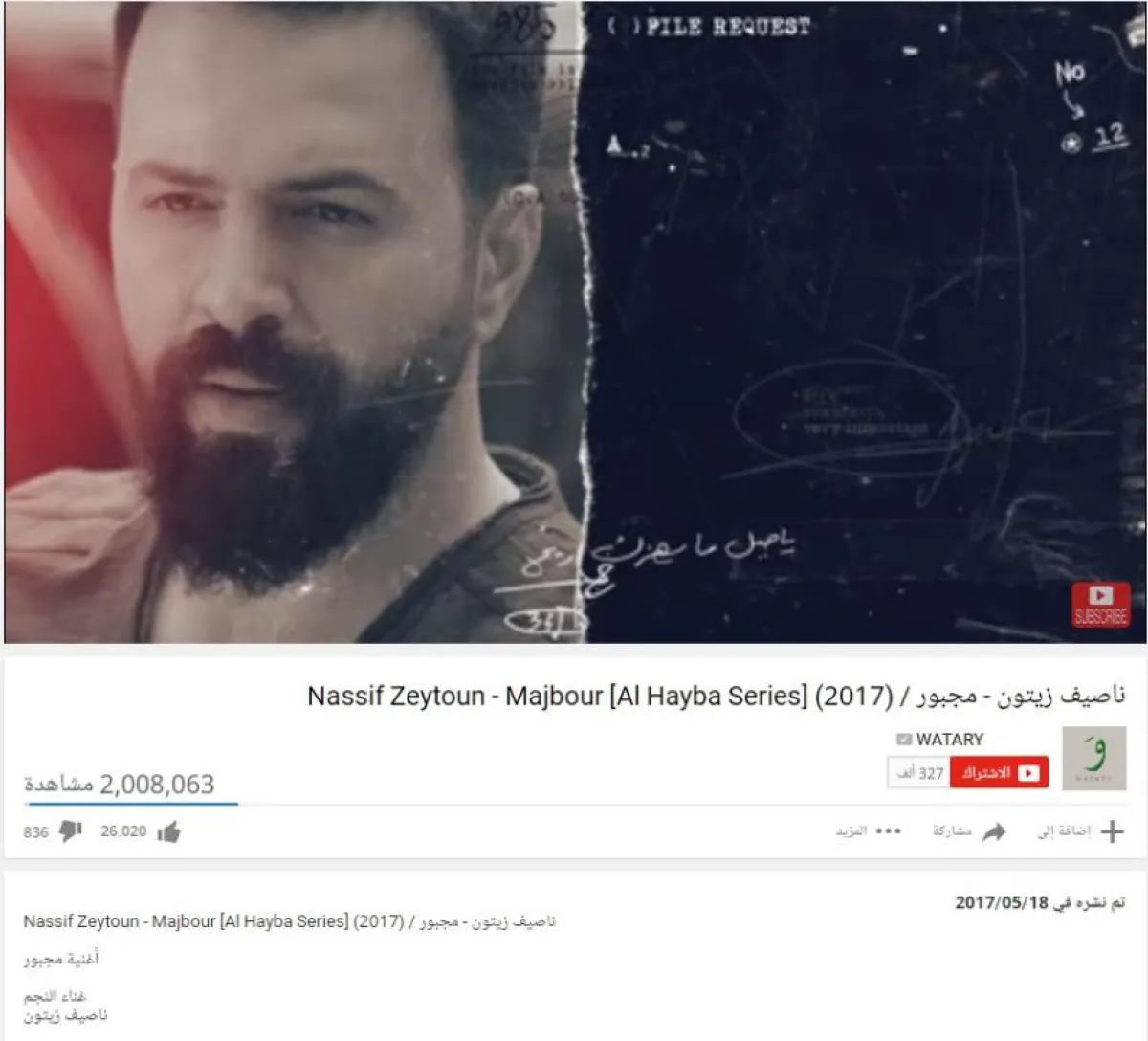Click the verified badge beside WATARY
Image resolution: width=1148 pixels, height=1041 pixels.
click(904, 740)
